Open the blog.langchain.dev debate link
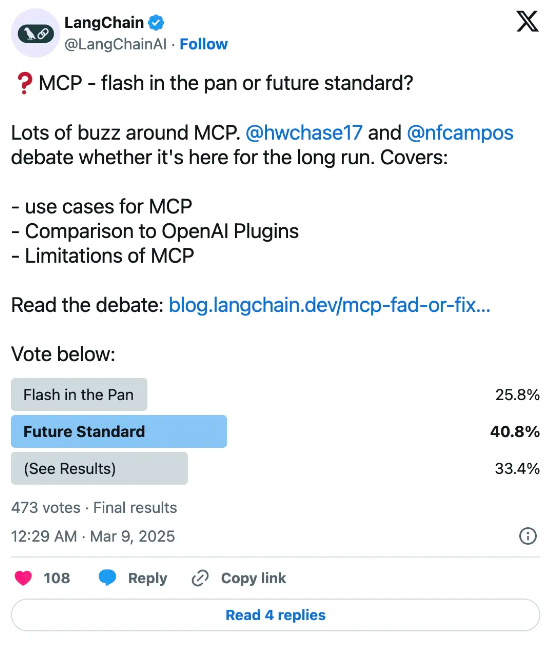This screenshot has height=645, width=554. (x=329, y=305)
